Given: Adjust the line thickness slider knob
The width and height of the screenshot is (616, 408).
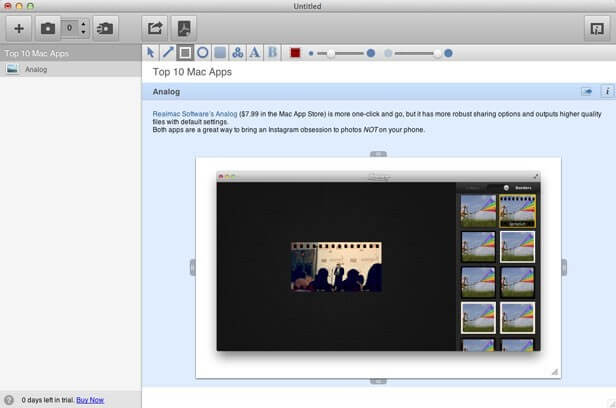Looking at the screenshot, I should [x=331, y=53].
